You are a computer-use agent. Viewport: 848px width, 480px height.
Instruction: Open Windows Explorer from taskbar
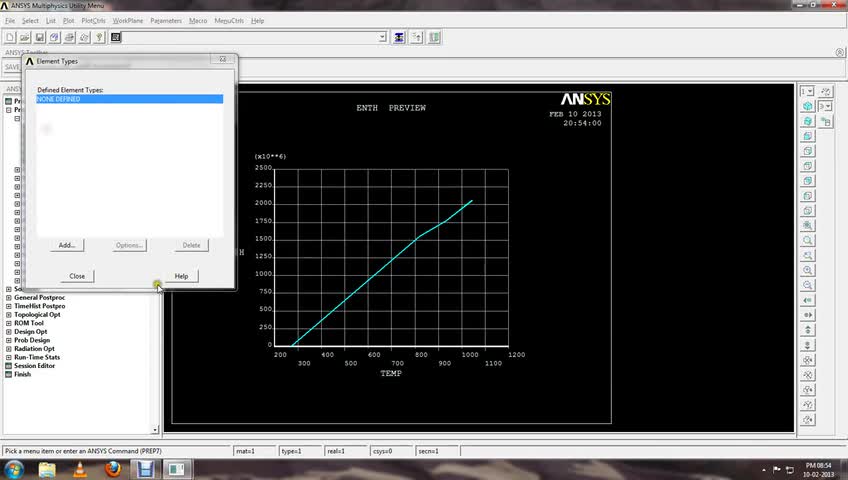(47, 469)
